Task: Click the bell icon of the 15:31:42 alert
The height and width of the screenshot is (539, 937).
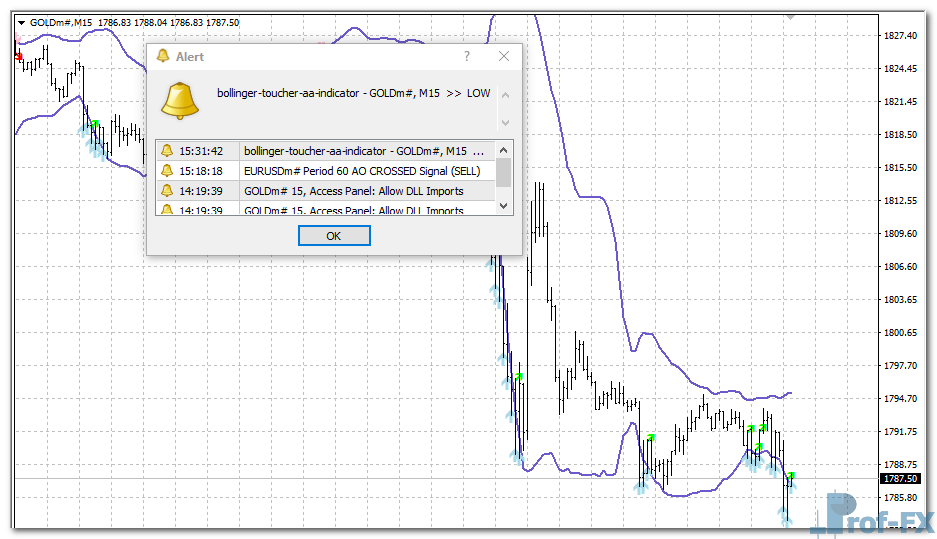Action: coord(167,151)
